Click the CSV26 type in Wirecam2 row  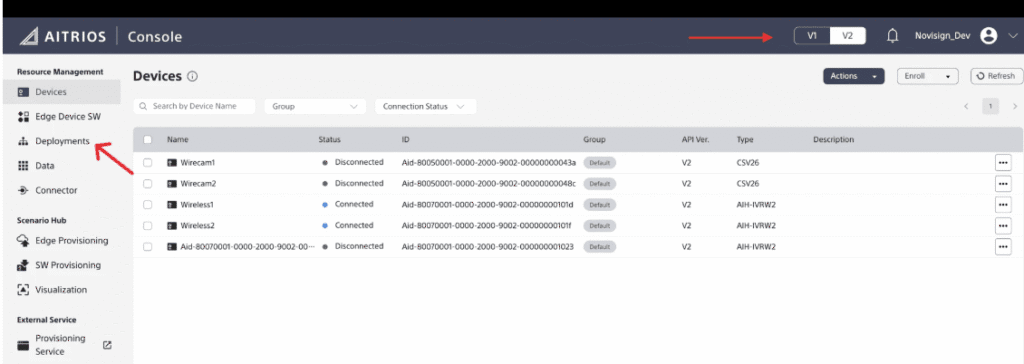pos(748,184)
